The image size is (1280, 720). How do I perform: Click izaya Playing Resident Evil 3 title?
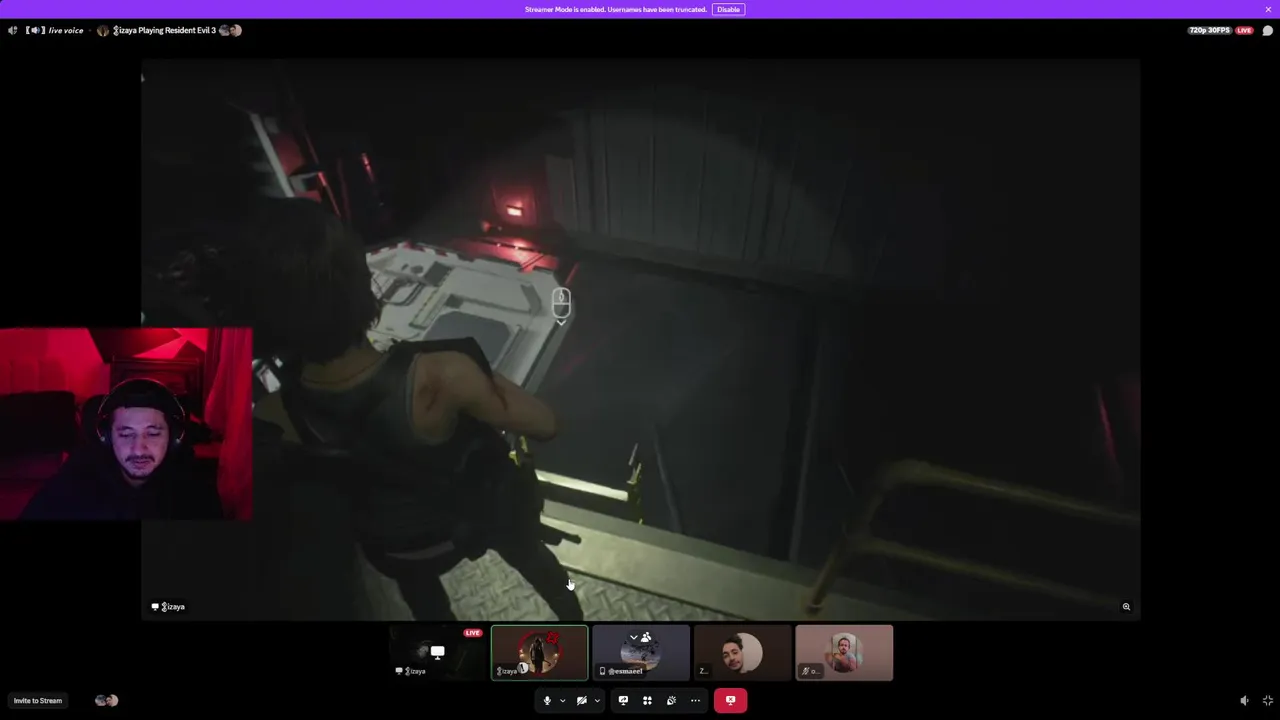tap(163, 30)
